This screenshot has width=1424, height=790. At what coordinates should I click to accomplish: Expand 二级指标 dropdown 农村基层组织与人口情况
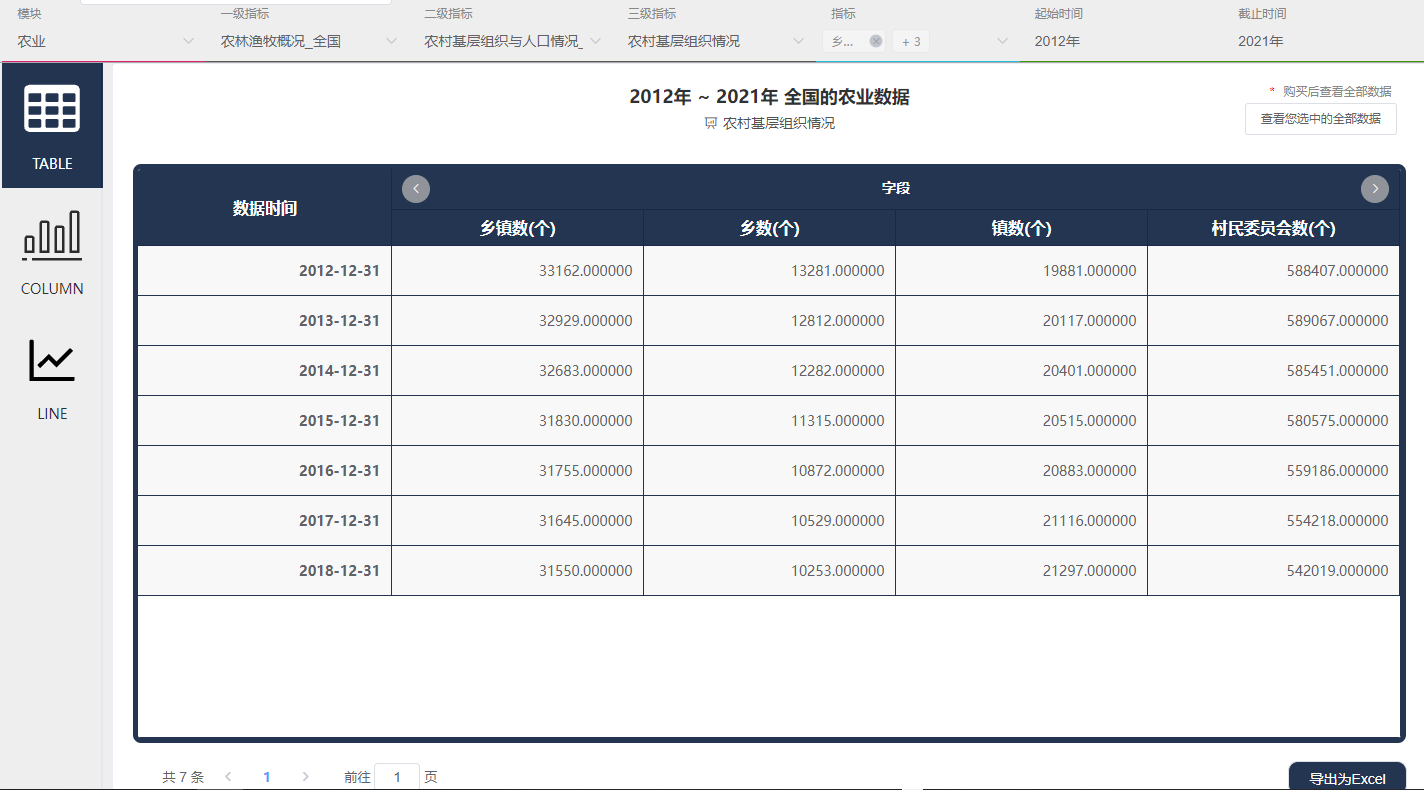pos(512,42)
